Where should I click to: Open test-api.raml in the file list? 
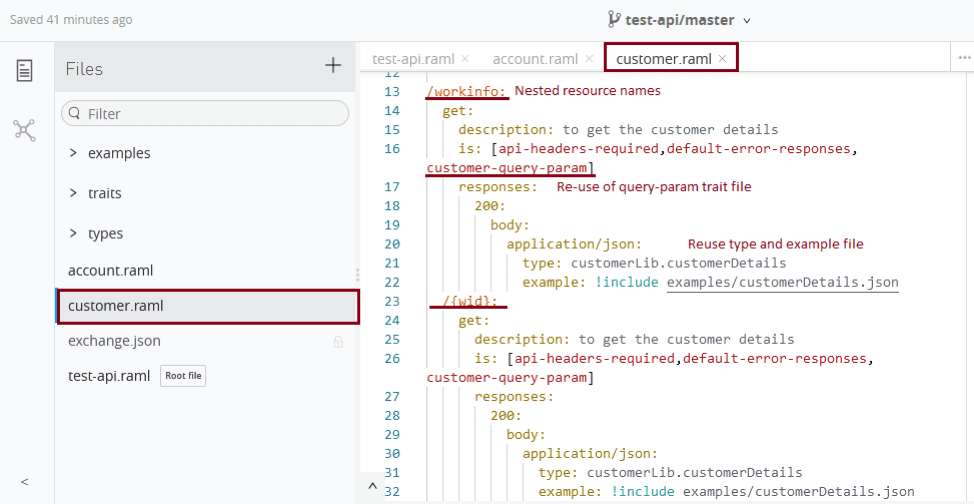click(x=109, y=377)
